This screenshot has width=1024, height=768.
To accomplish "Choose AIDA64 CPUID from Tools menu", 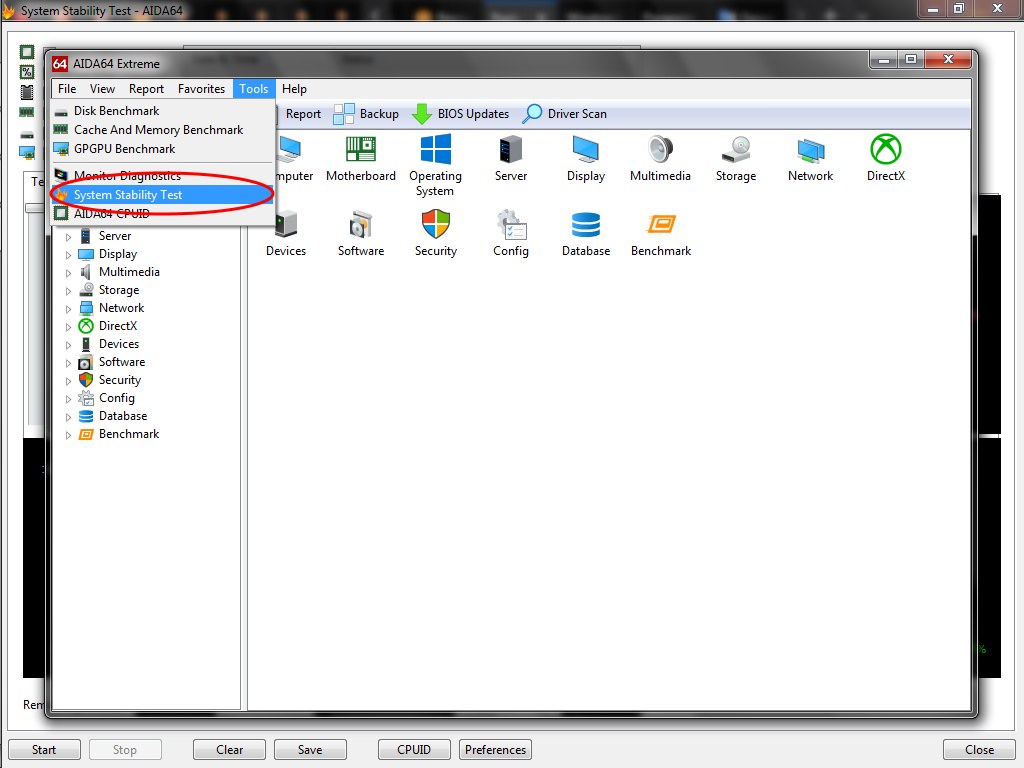I will pos(162,214).
